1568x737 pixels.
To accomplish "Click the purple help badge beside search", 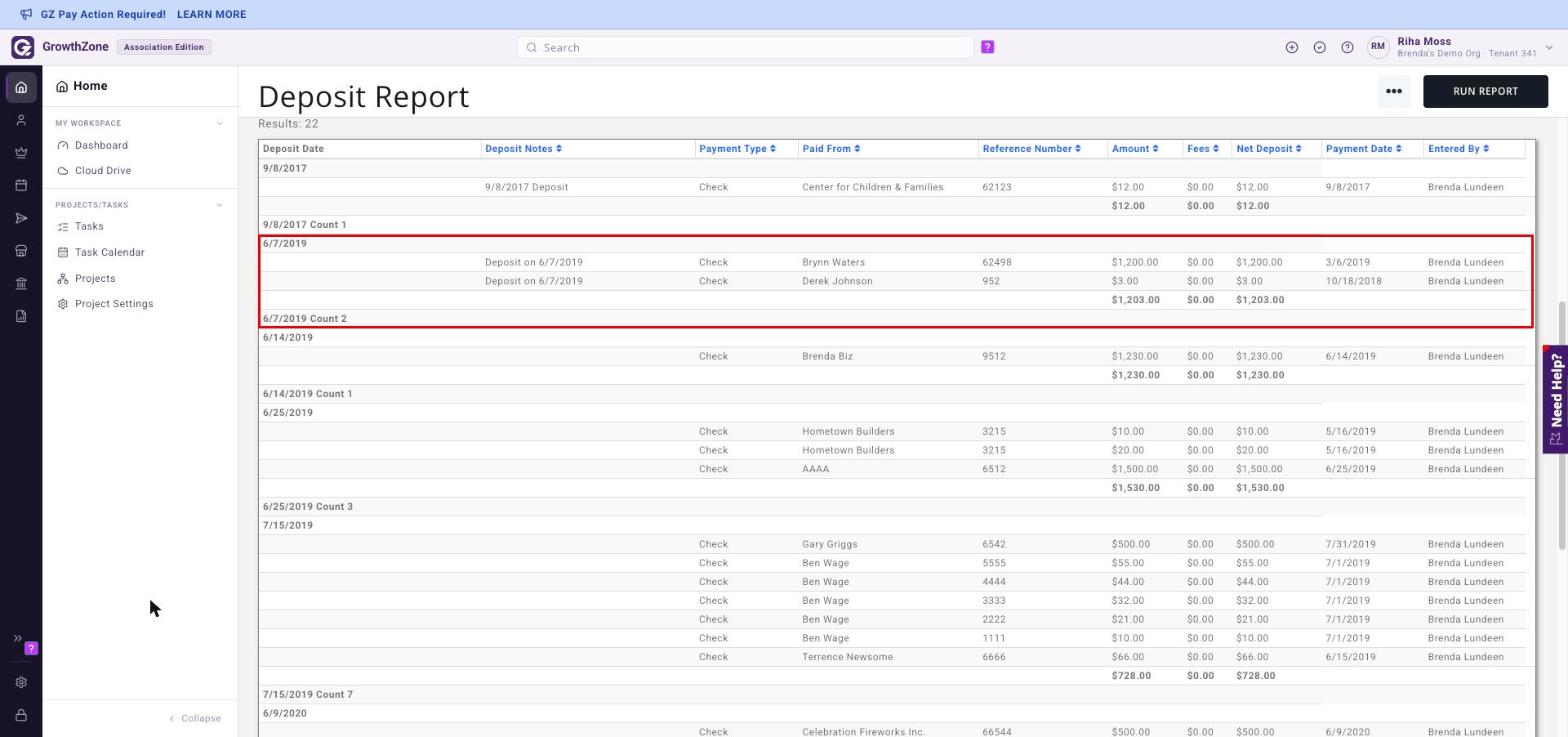I will tap(987, 47).
